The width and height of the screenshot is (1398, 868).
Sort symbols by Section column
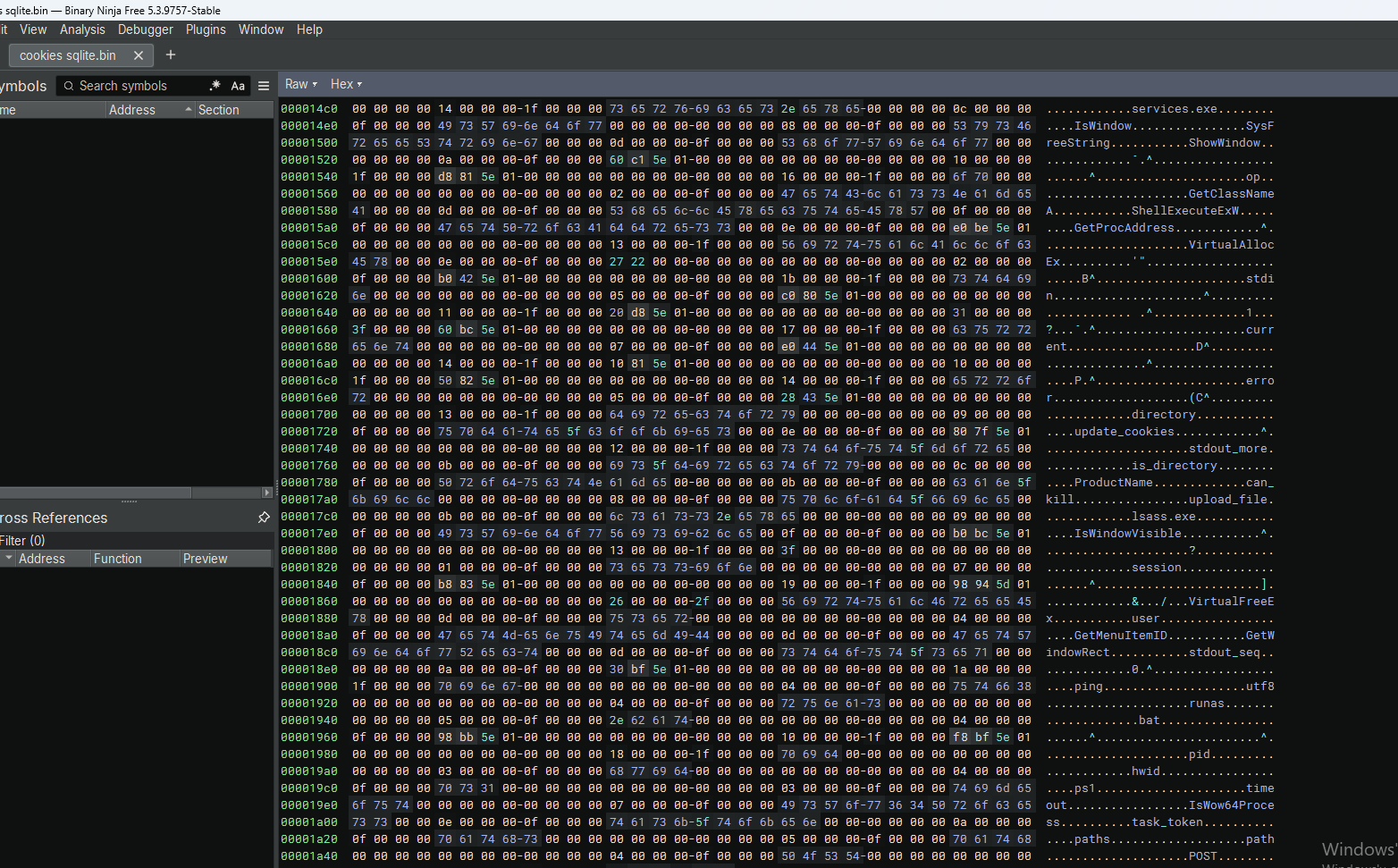[x=234, y=110]
